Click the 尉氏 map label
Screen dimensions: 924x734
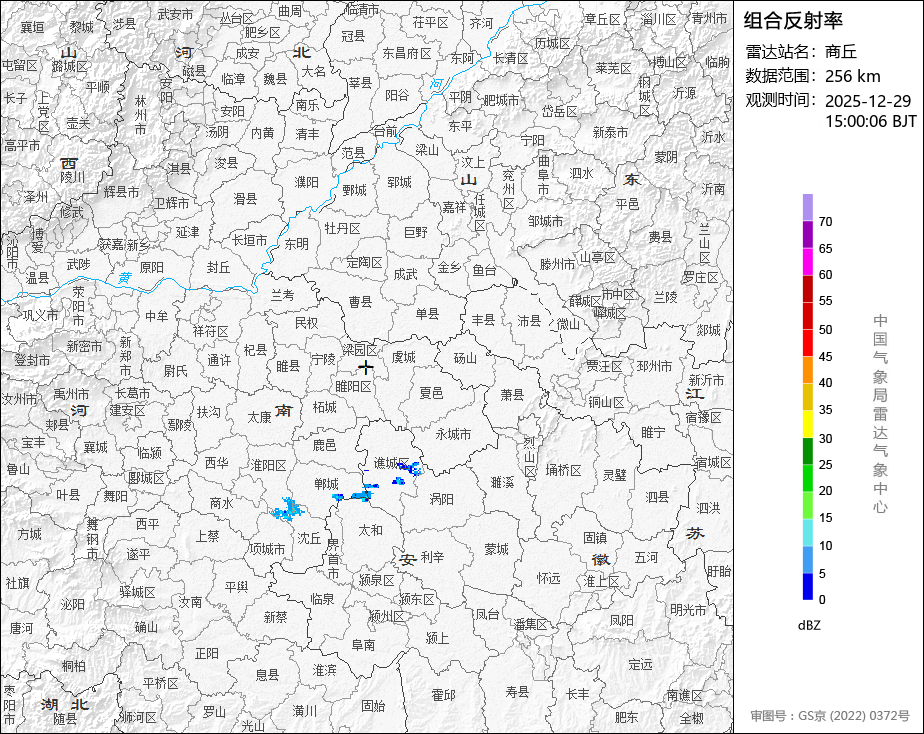(x=175, y=371)
